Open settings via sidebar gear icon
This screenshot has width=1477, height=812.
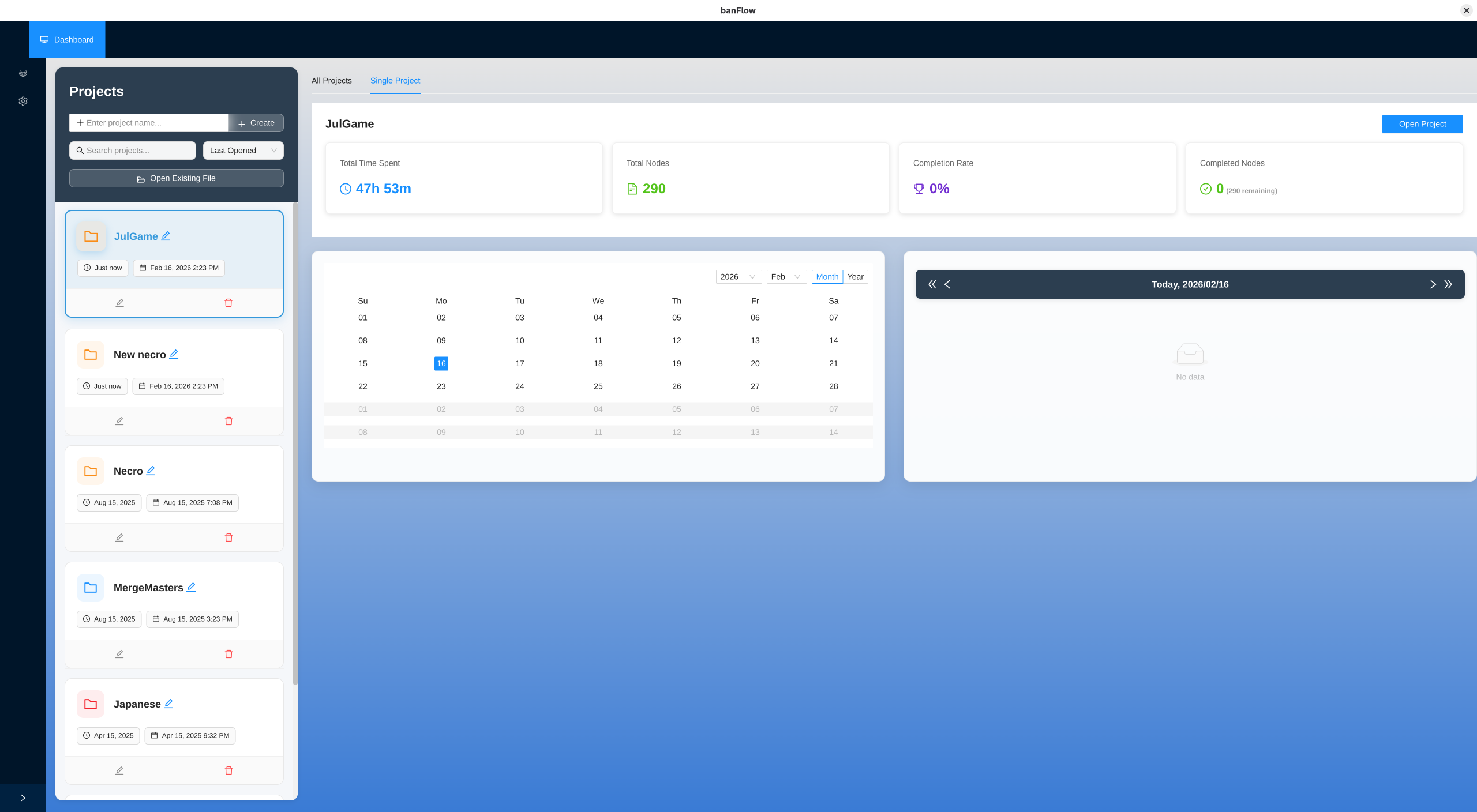click(x=23, y=101)
